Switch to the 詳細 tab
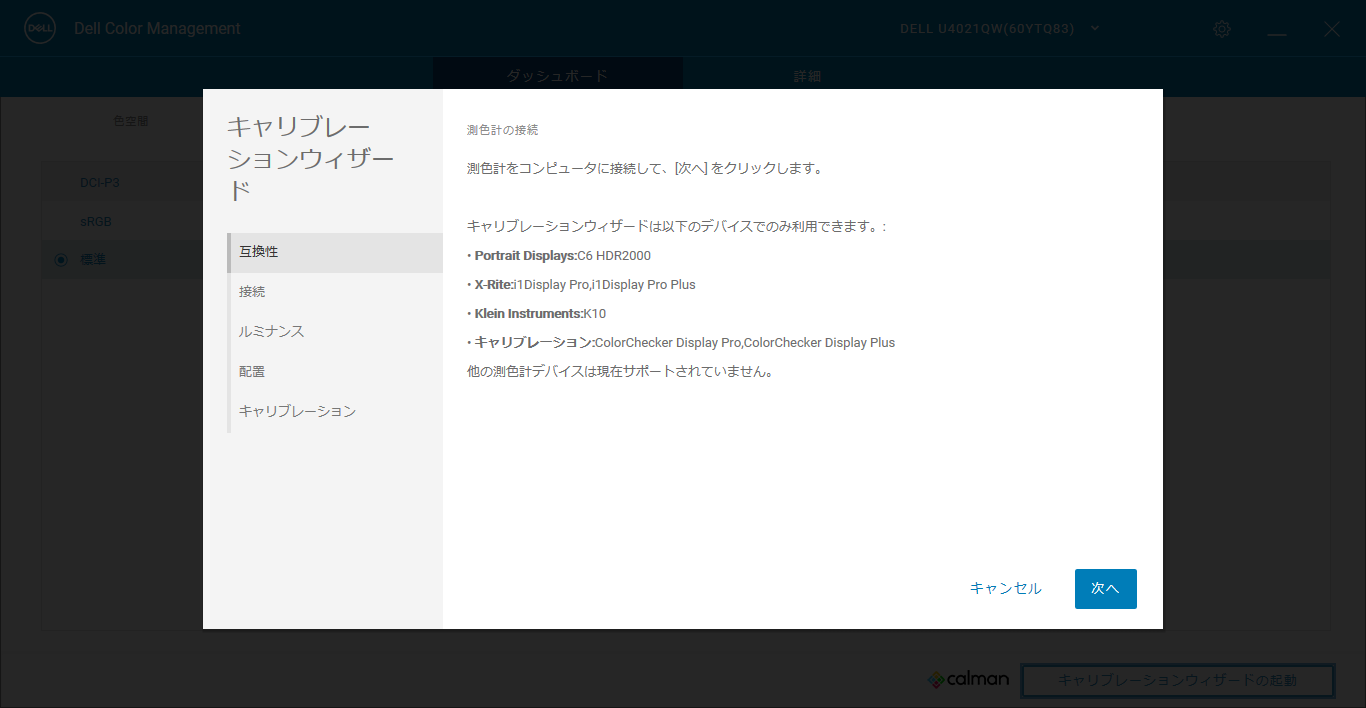The height and width of the screenshot is (708, 1366). [808, 75]
